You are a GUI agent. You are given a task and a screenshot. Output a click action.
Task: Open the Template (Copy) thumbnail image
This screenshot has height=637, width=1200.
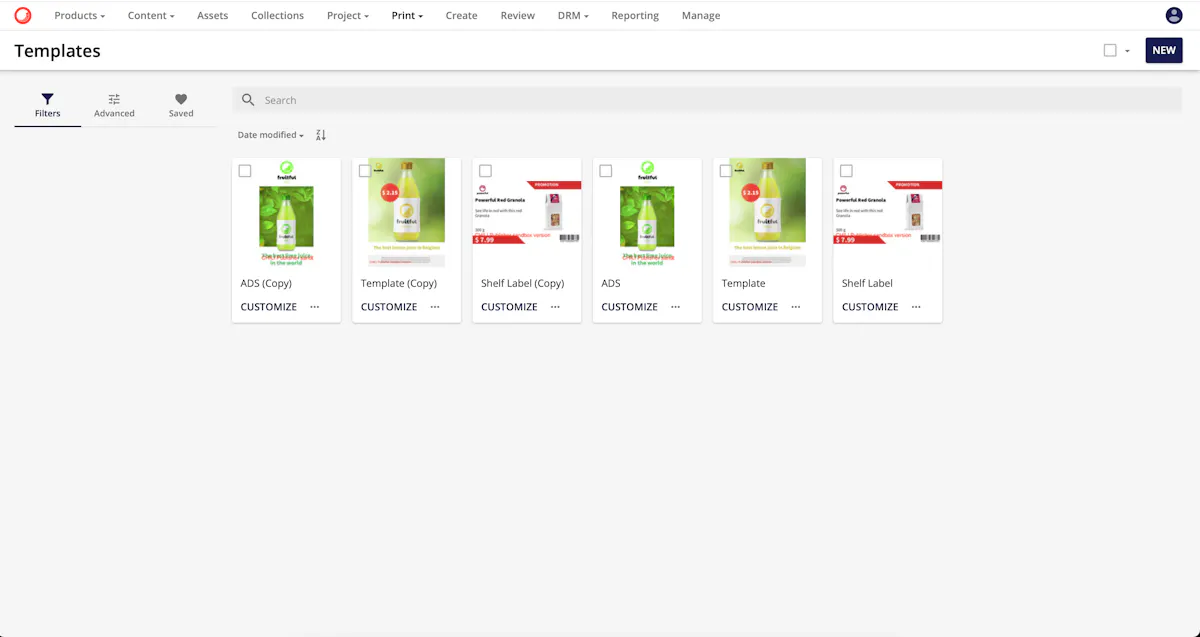click(x=407, y=213)
